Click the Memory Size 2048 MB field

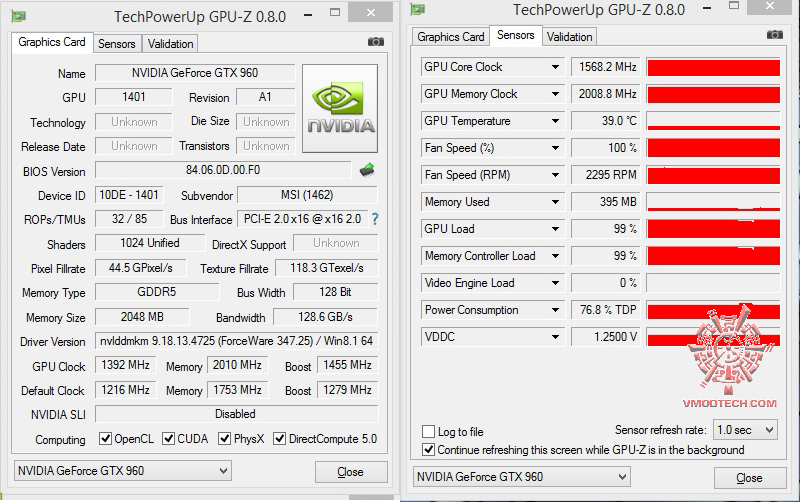pyautogui.click(x=142, y=317)
